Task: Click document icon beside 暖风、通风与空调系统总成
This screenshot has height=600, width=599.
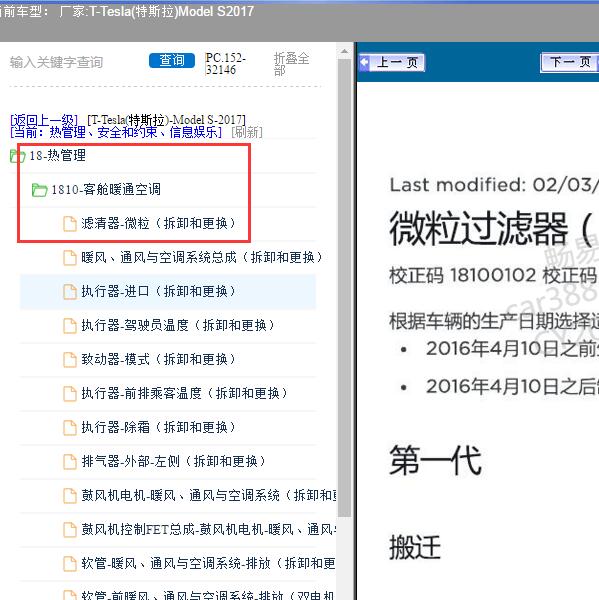Action: pos(70,258)
